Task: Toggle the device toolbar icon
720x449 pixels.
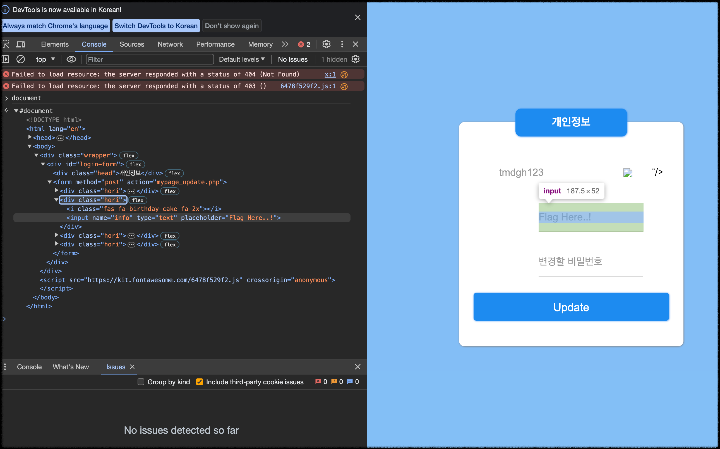Action: (21, 44)
